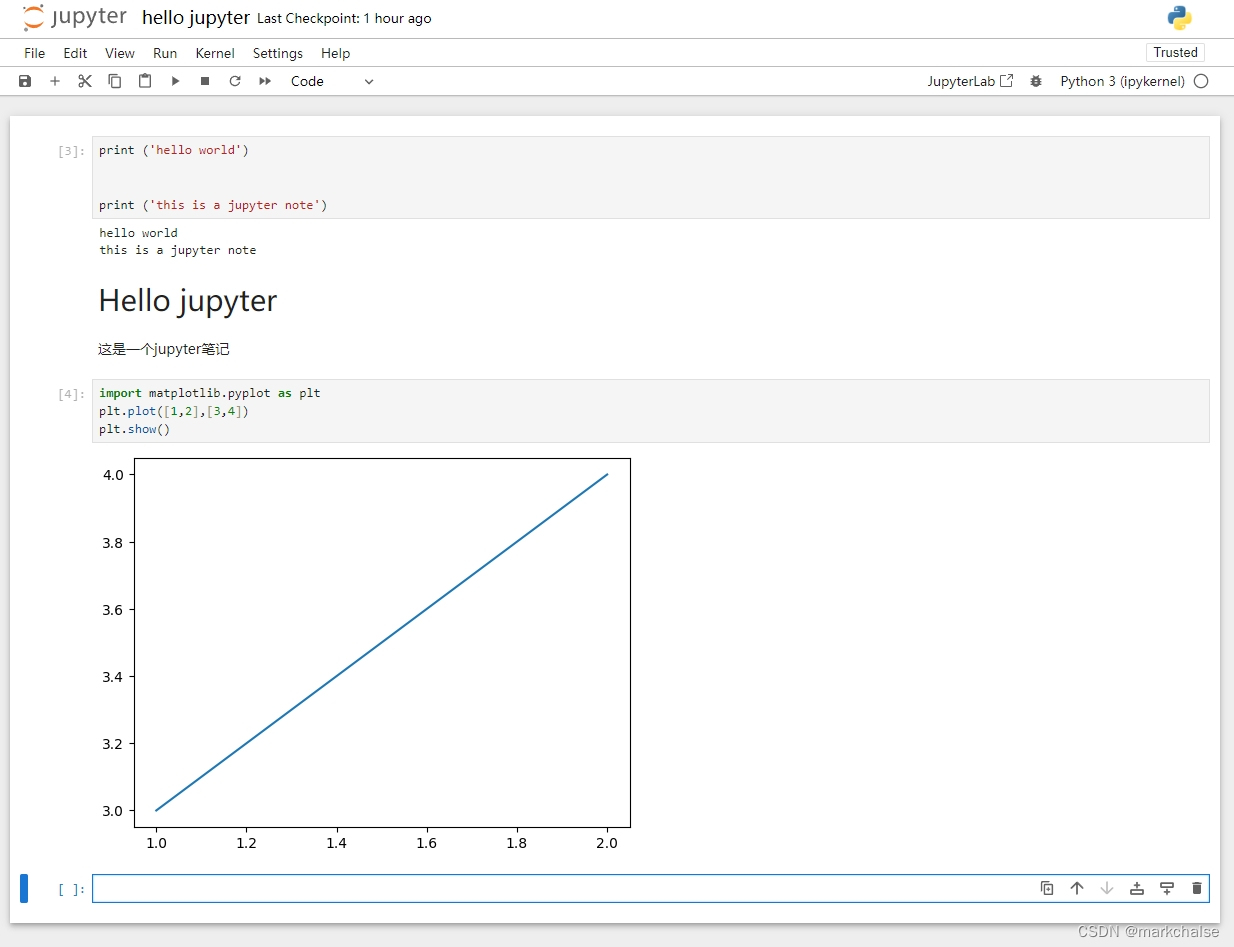
Task: Move the active cell down
Action: click(x=1107, y=888)
